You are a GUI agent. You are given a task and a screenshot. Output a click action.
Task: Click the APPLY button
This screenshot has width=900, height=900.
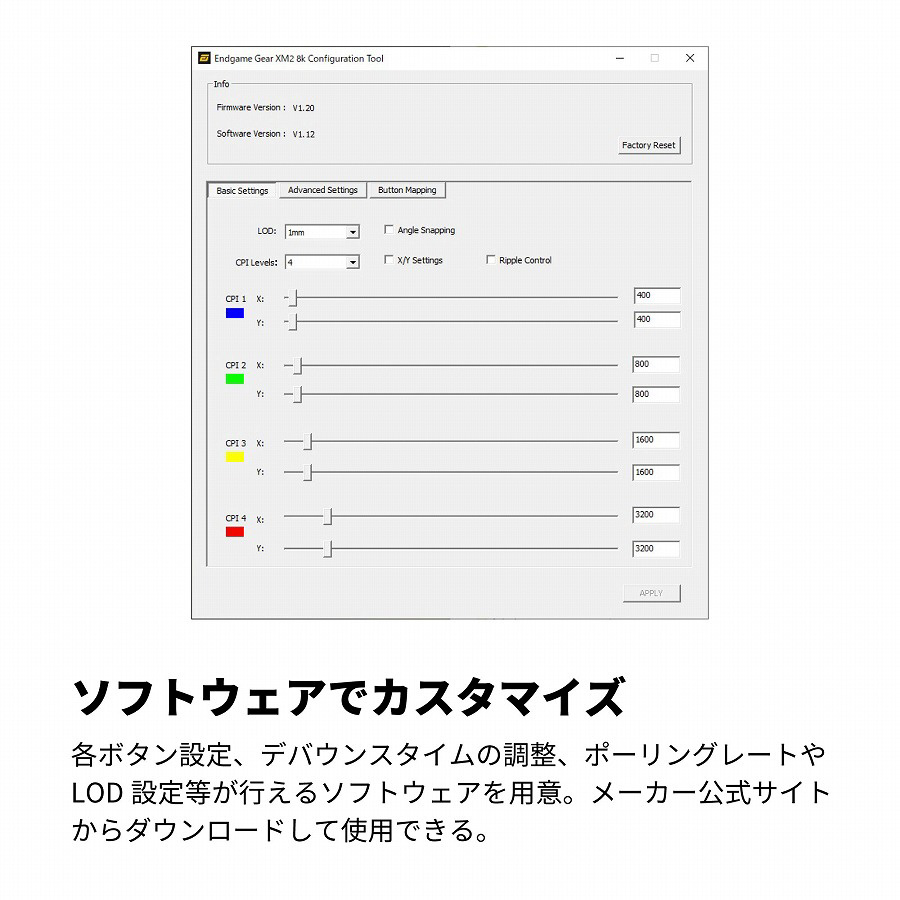click(x=651, y=593)
